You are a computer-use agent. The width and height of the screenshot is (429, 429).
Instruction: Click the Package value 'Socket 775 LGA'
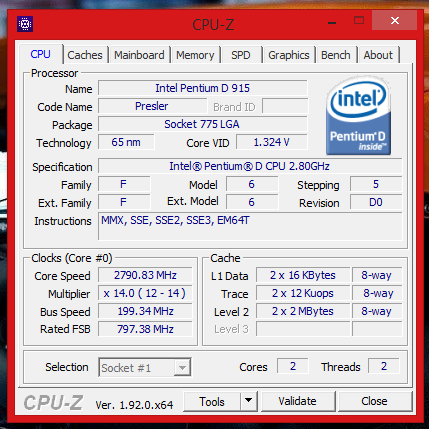(x=203, y=124)
